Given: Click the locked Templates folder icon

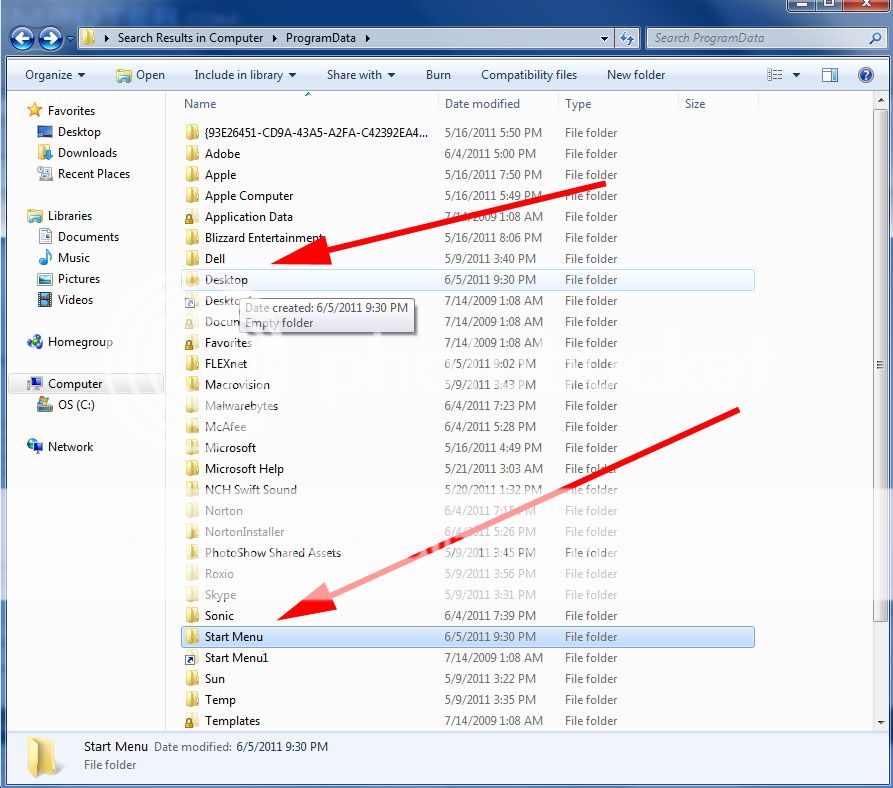Looking at the screenshot, I should click(191, 721).
